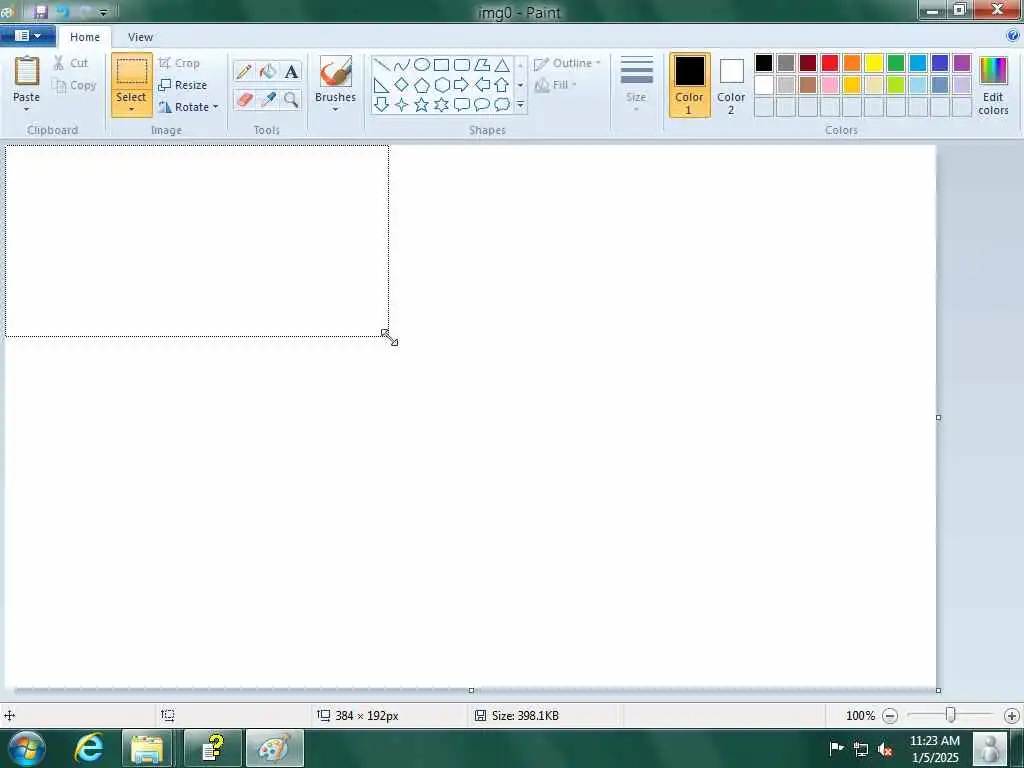Image resolution: width=1024 pixels, height=768 pixels.
Task: Choose the Rounded rectangular callout shape
Action: [462, 104]
